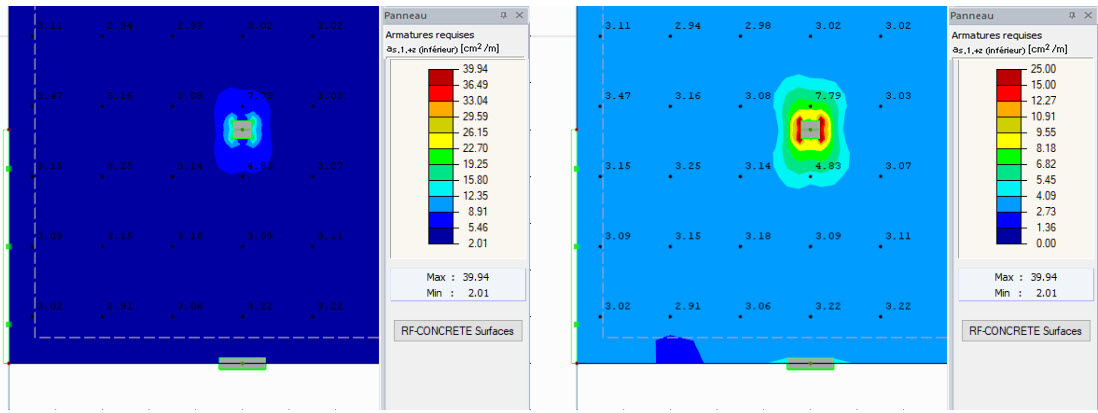Click the orange swatch between 12.27 and 10.91
1098x413 pixels.
tap(1008, 108)
